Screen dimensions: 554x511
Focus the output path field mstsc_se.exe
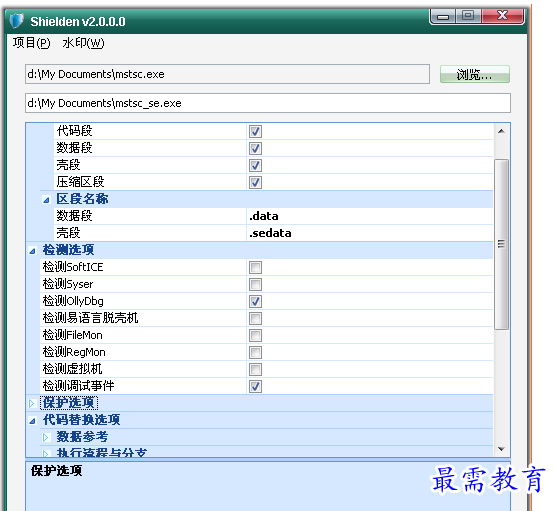coord(268,103)
